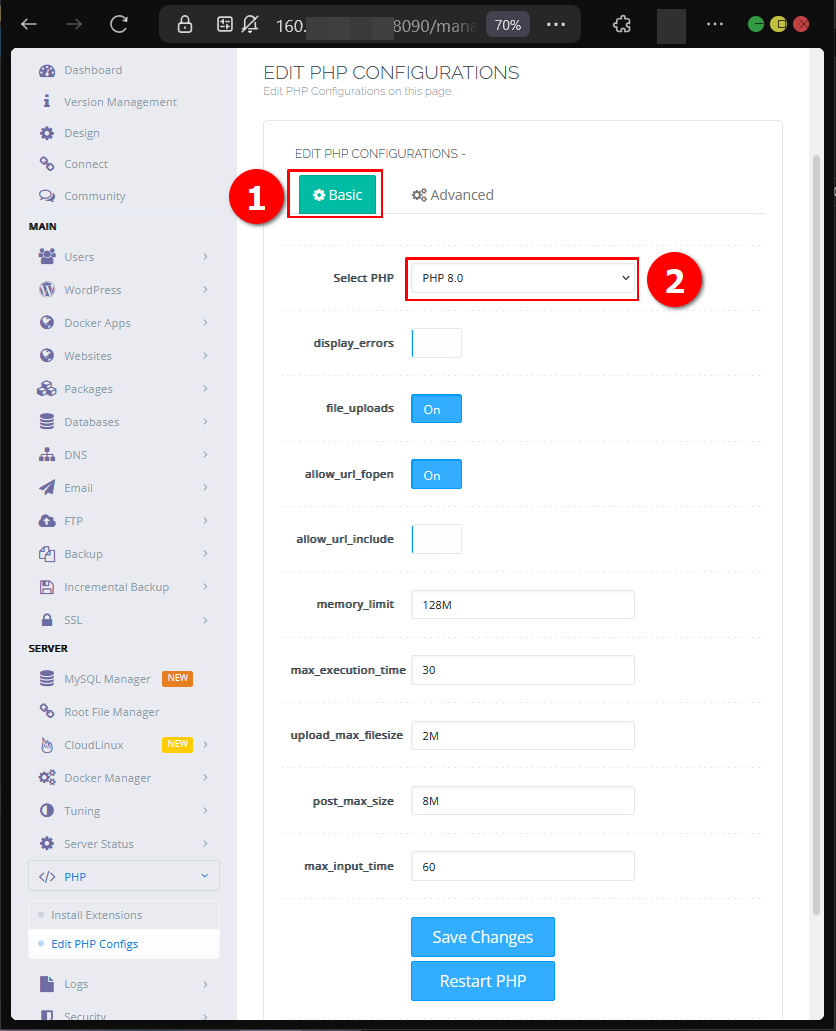Click the Docker Apps globe icon
The image size is (836, 1031).
tap(47, 322)
